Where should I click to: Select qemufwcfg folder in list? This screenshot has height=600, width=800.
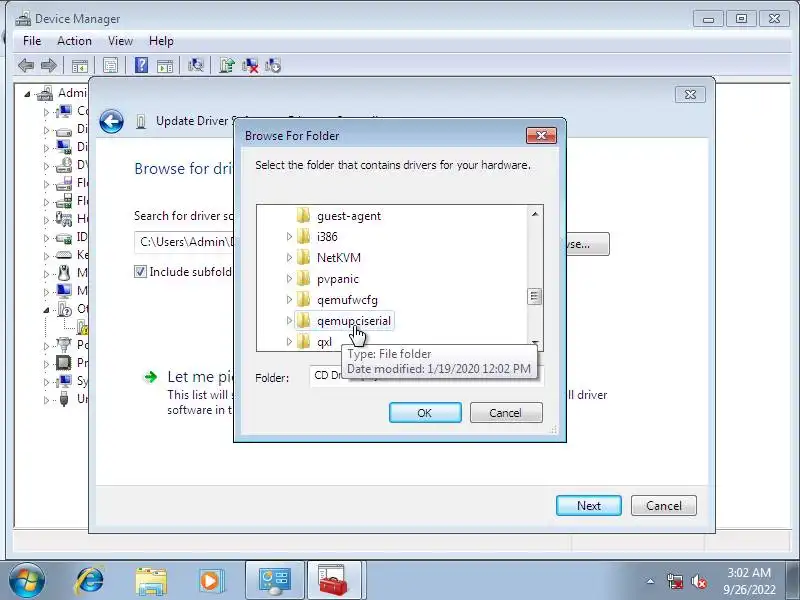point(347,299)
